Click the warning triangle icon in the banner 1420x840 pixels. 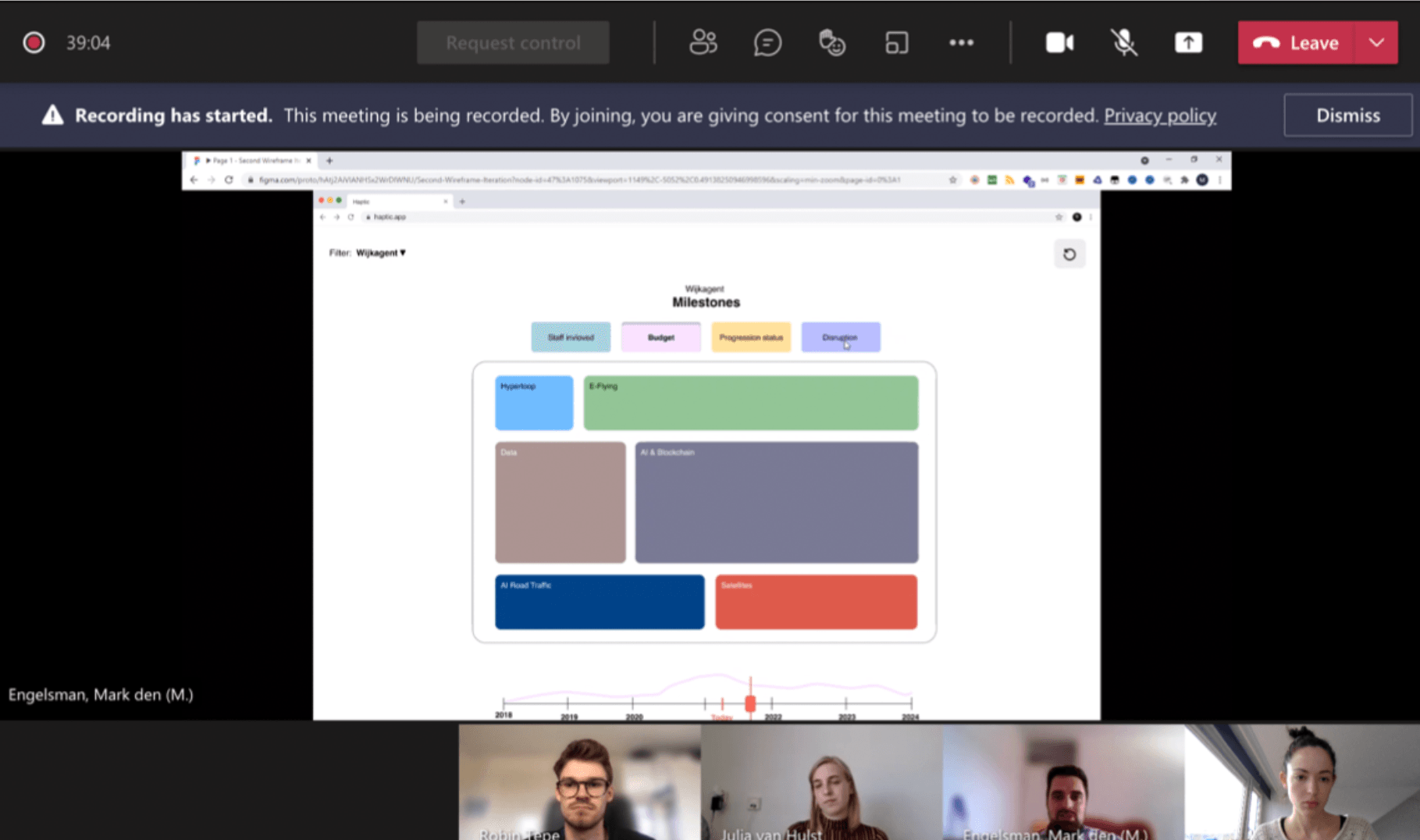point(52,116)
